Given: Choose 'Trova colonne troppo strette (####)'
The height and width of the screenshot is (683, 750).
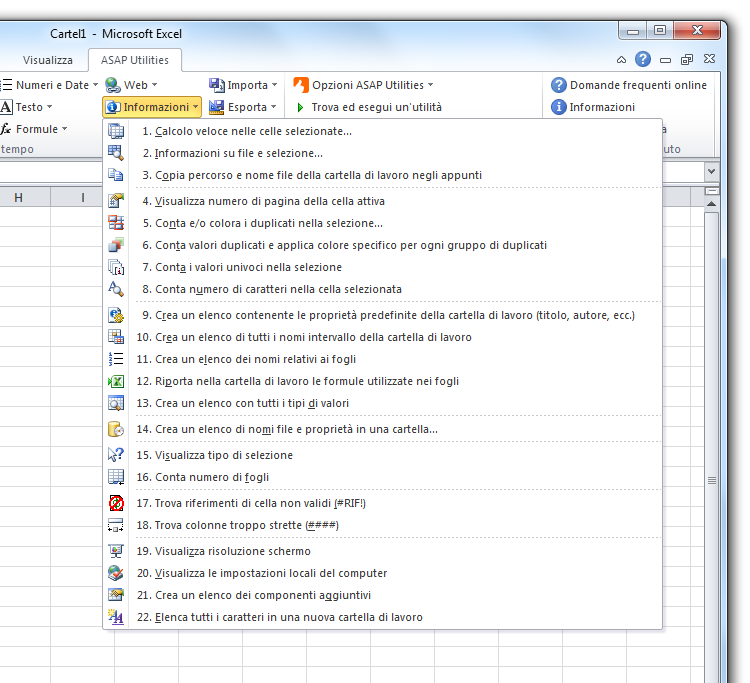Looking at the screenshot, I should (383, 525).
